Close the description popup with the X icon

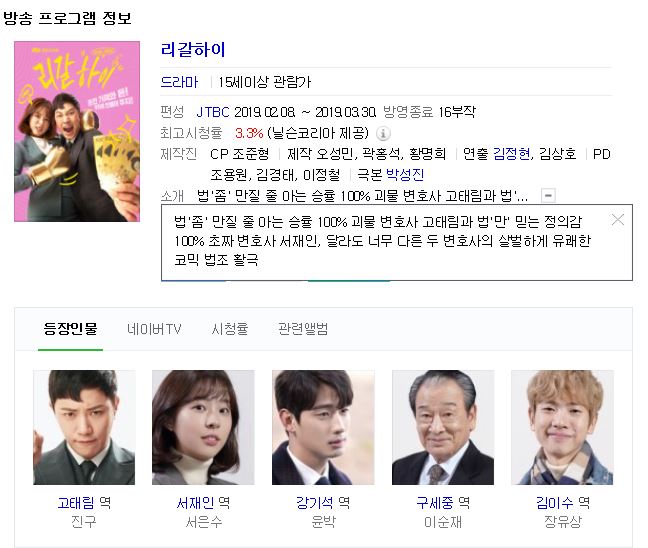tap(618, 219)
